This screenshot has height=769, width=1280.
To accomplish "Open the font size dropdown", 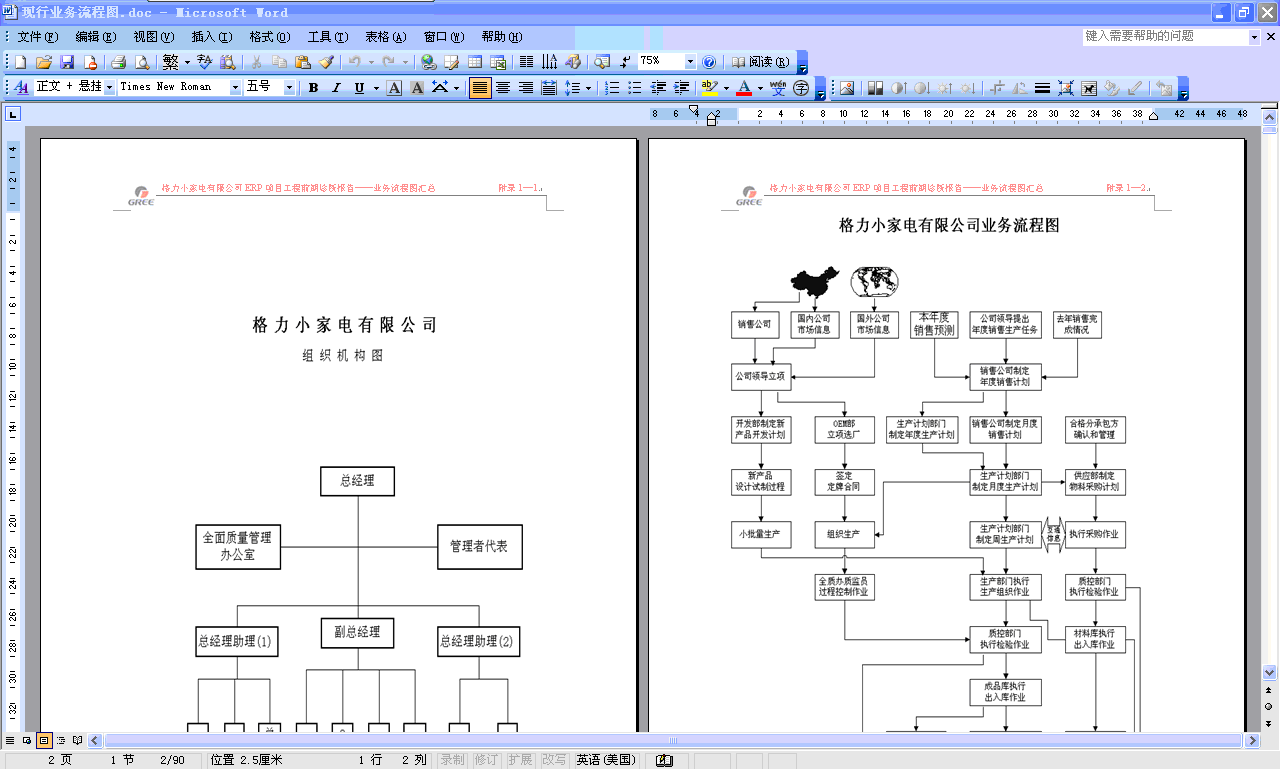I will click(290, 88).
